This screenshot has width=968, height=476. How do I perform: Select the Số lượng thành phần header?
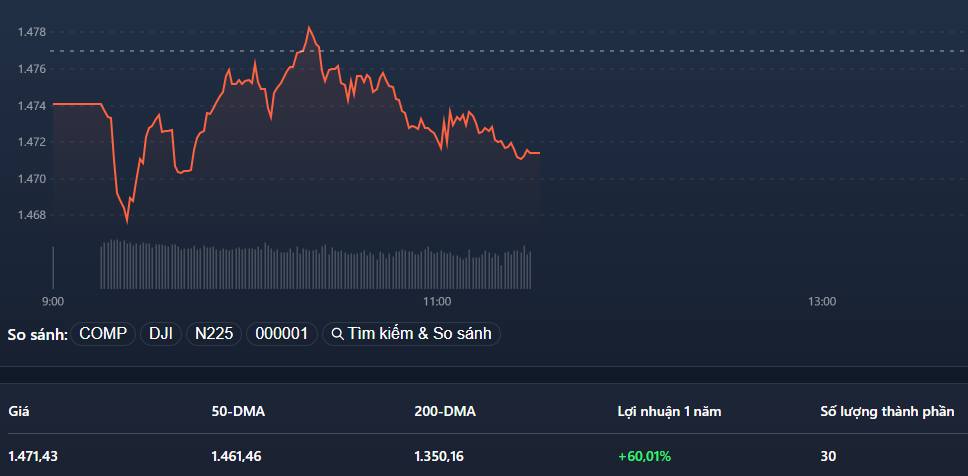886,411
